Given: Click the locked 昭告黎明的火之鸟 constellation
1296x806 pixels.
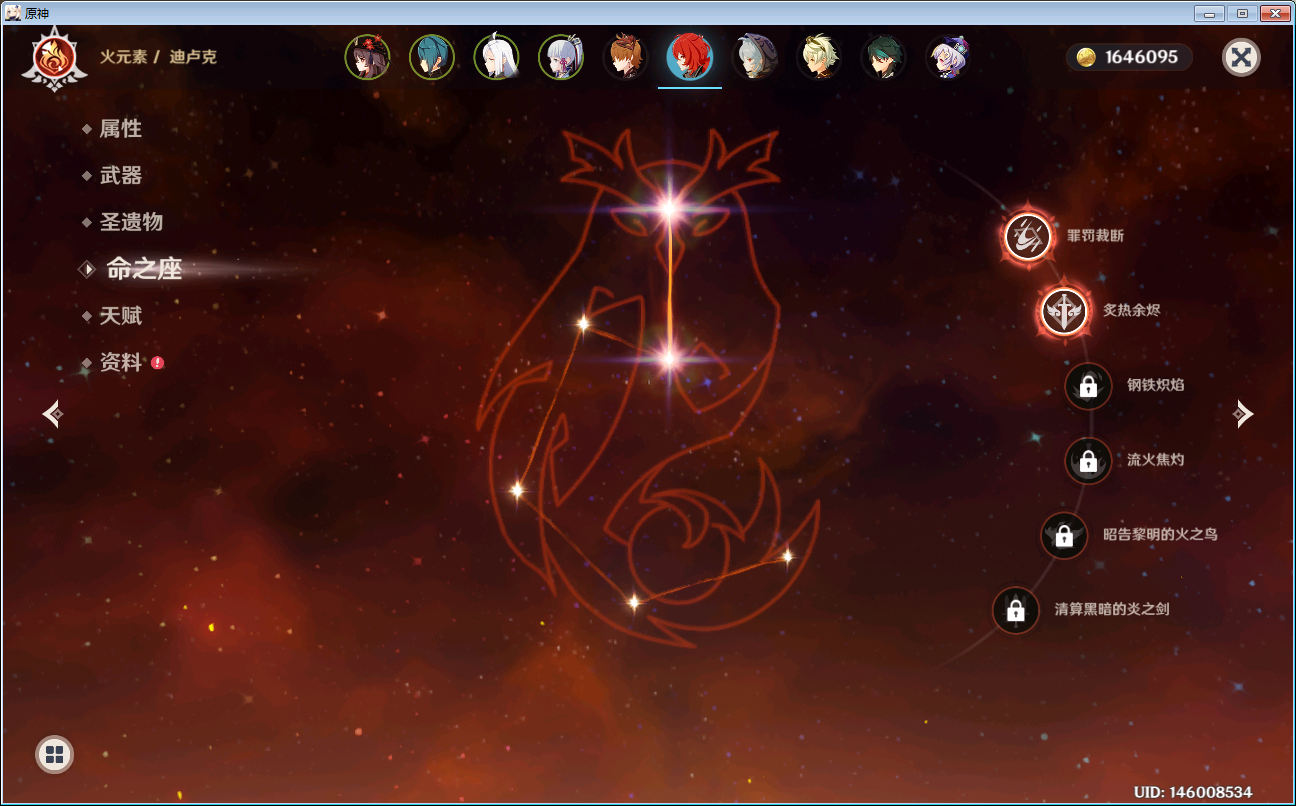Looking at the screenshot, I should click(x=1064, y=535).
